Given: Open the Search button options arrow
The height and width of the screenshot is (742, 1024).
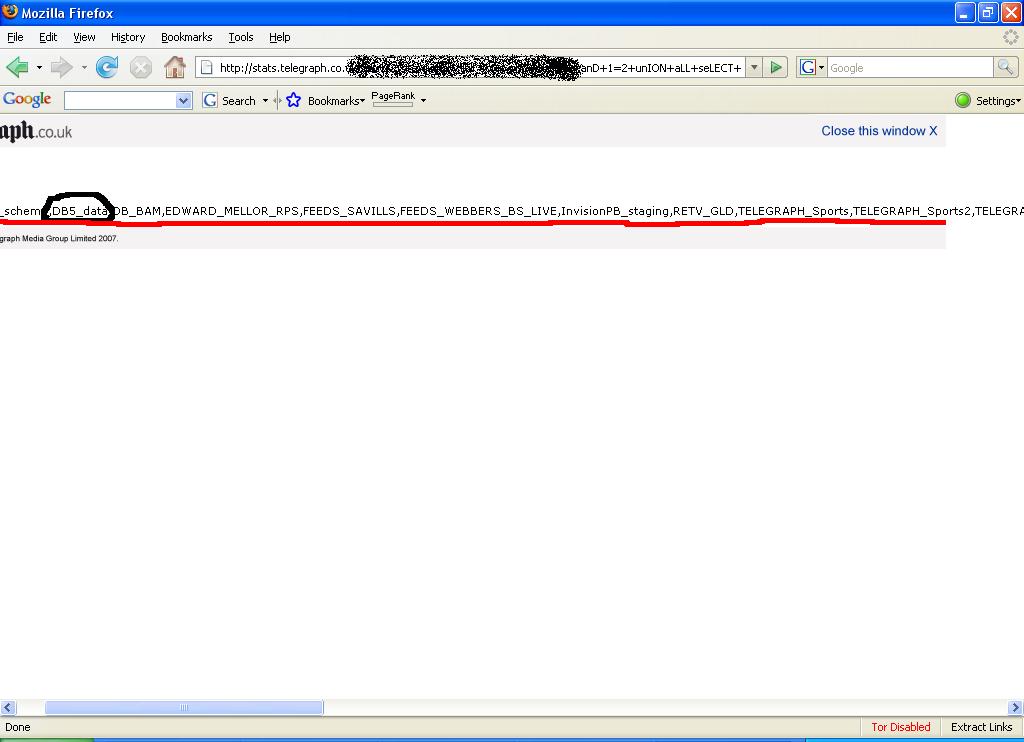Looking at the screenshot, I should pos(265,101).
